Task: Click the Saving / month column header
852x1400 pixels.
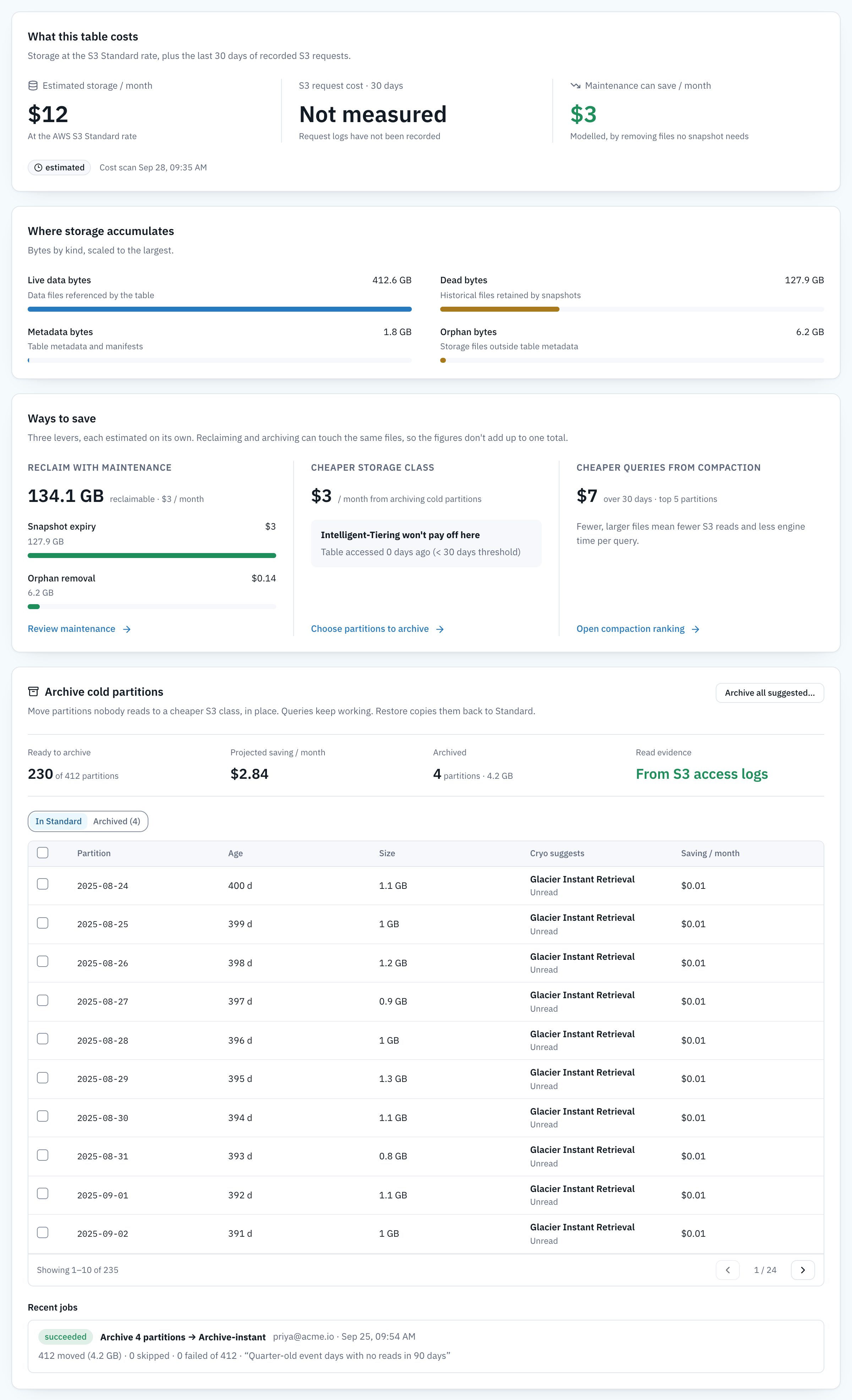Action: pyautogui.click(x=710, y=853)
